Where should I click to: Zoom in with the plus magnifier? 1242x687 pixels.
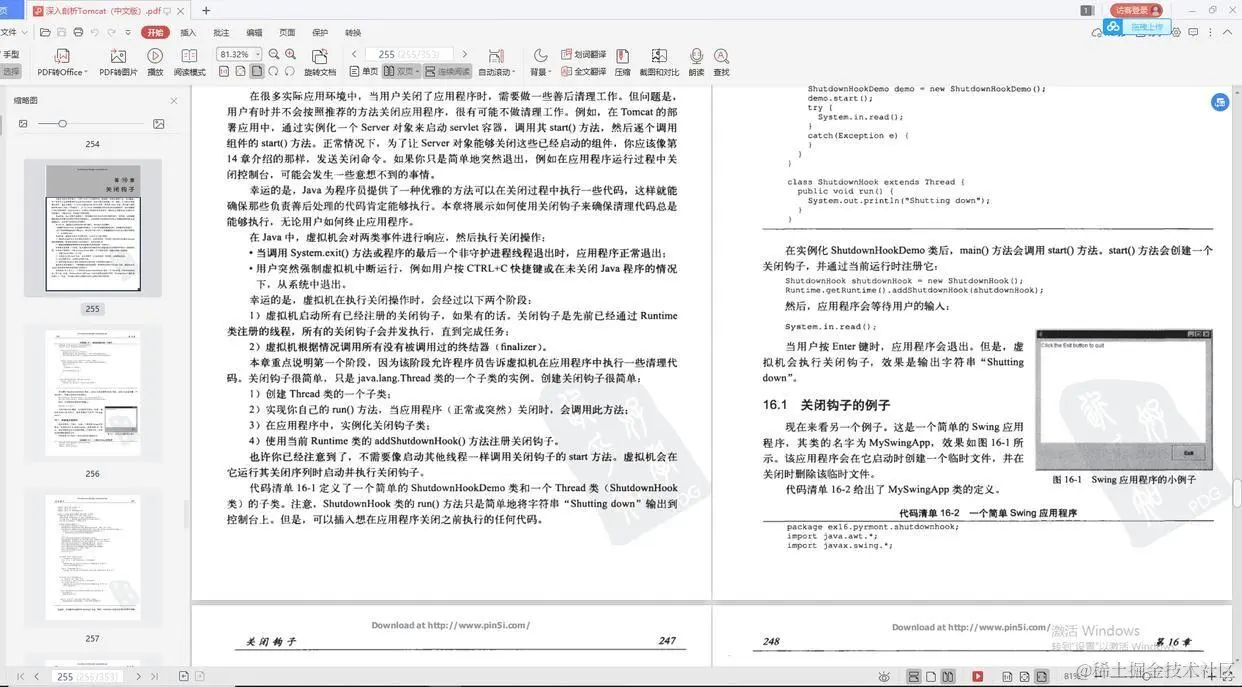click(290, 54)
